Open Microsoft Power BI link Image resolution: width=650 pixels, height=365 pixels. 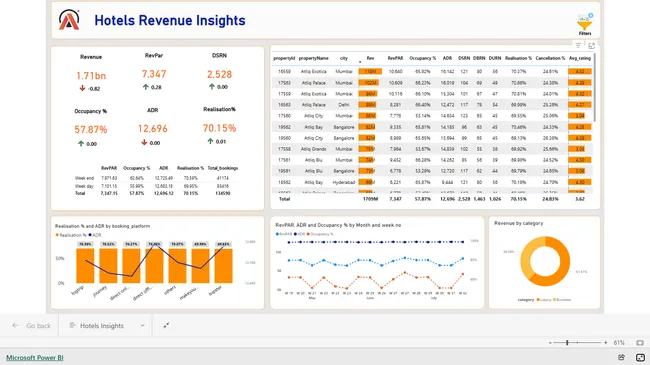35,358
